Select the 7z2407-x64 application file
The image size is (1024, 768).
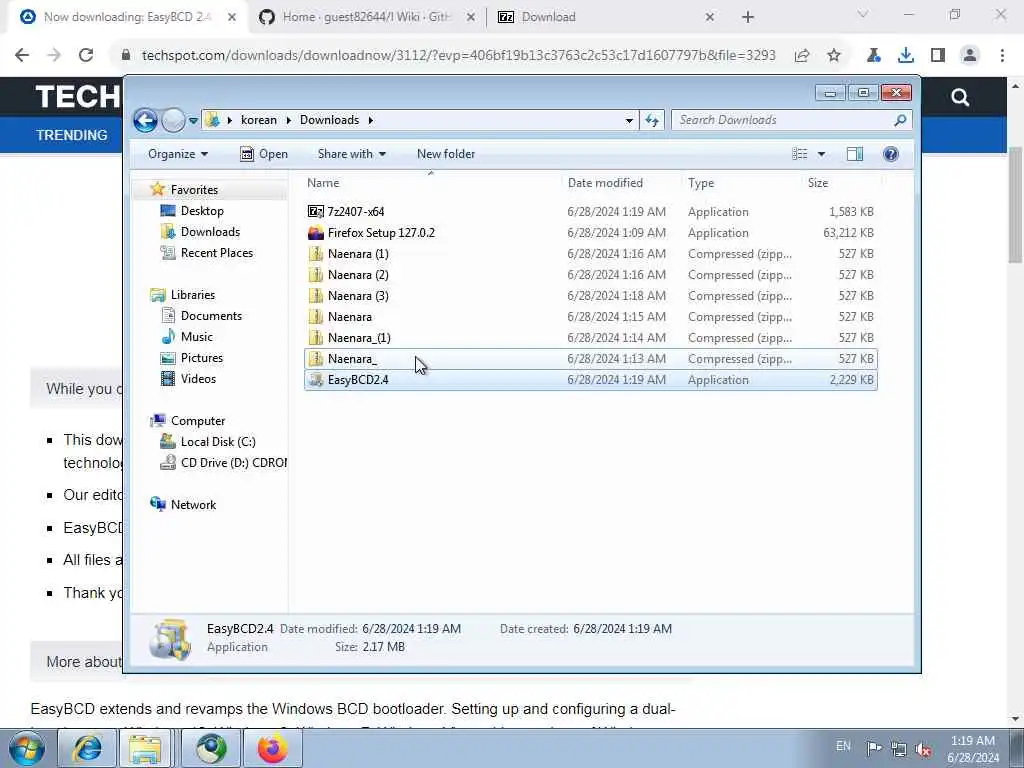click(590, 212)
